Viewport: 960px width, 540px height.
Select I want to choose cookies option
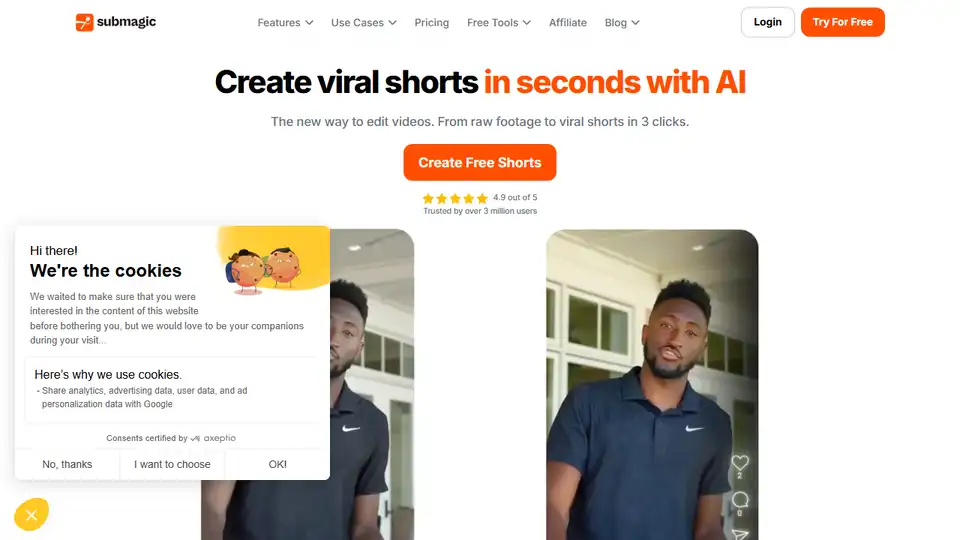(172, 464)
